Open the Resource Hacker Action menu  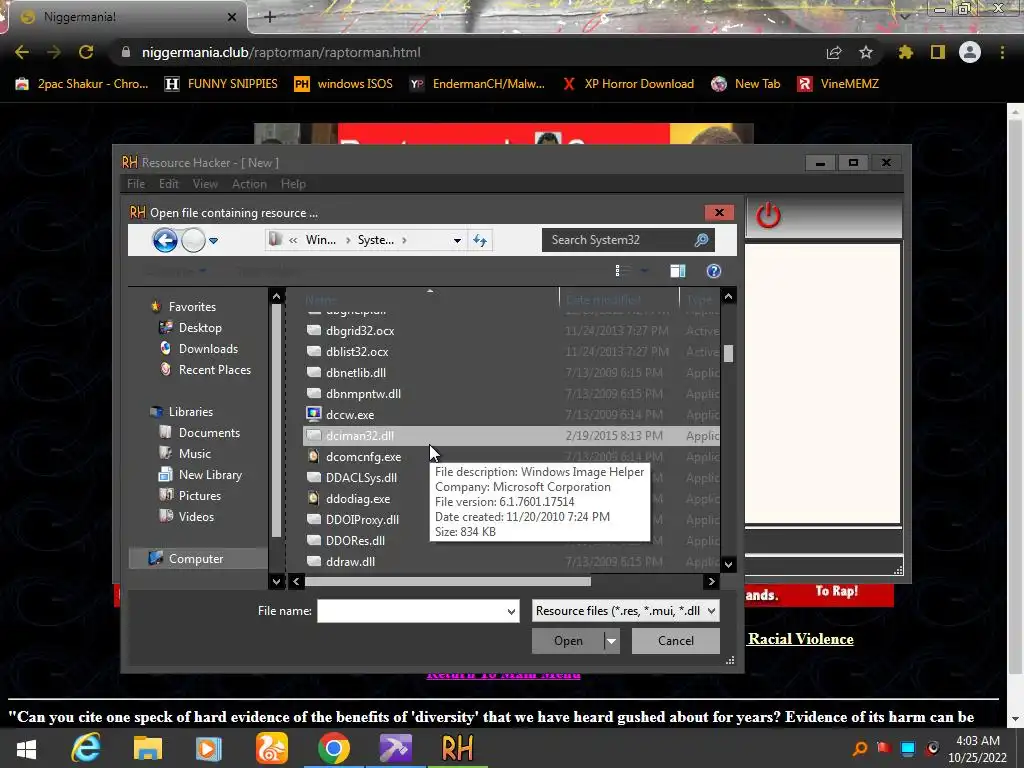(x=249, y=184)
